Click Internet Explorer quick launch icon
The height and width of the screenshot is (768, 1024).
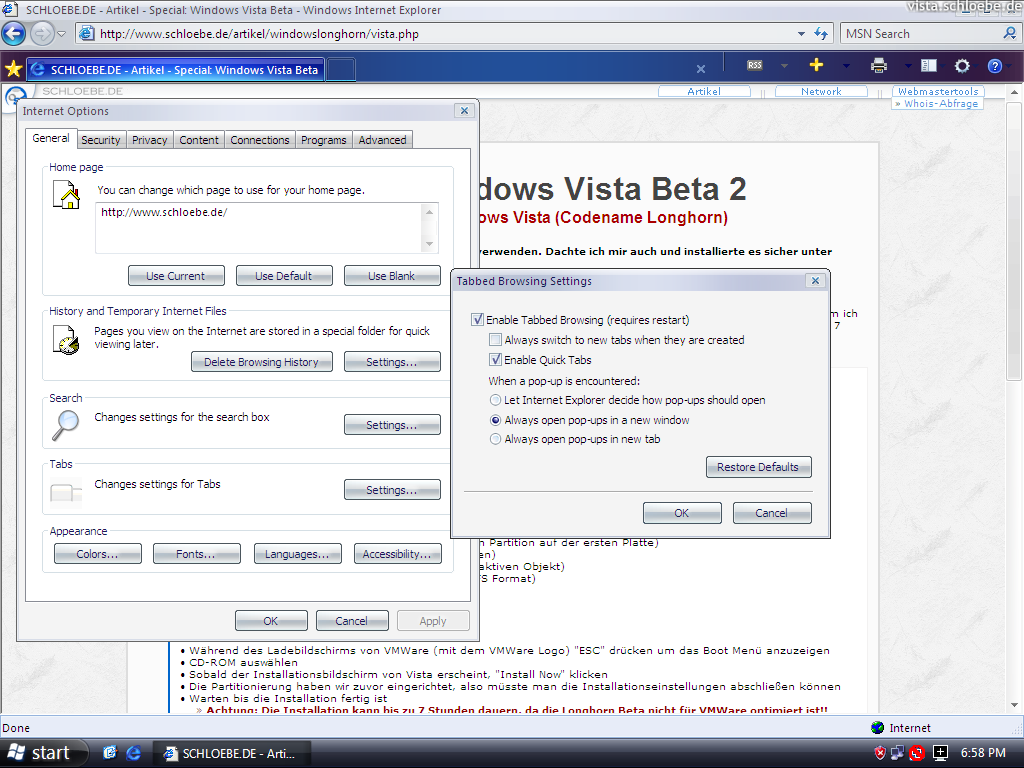[133, 753]
